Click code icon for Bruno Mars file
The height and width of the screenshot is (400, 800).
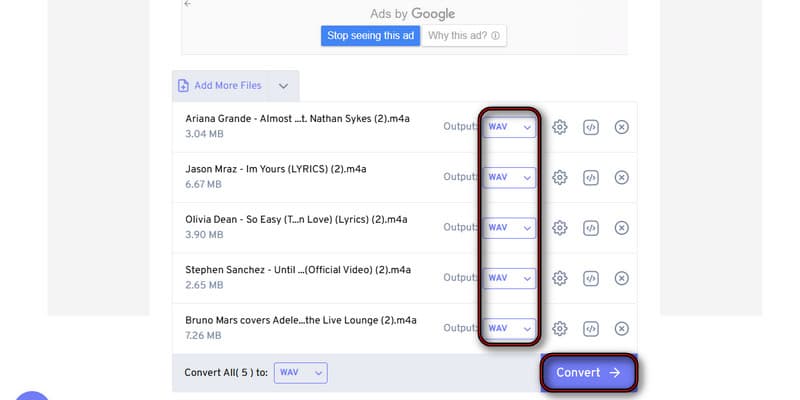591,329
